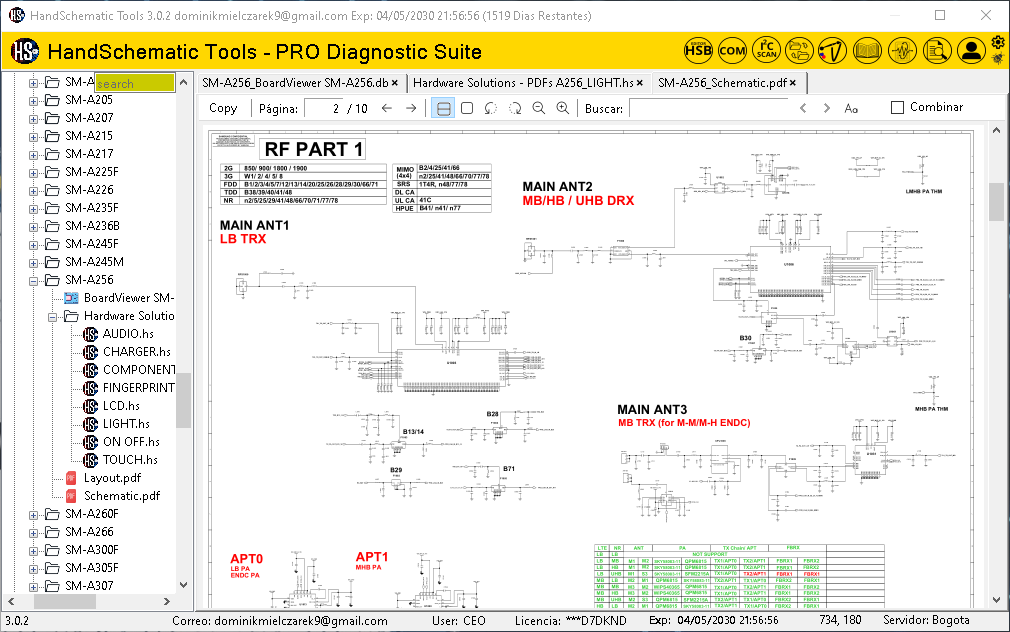Switch to SM-A256_BoardViewer tab

[295, 82]
